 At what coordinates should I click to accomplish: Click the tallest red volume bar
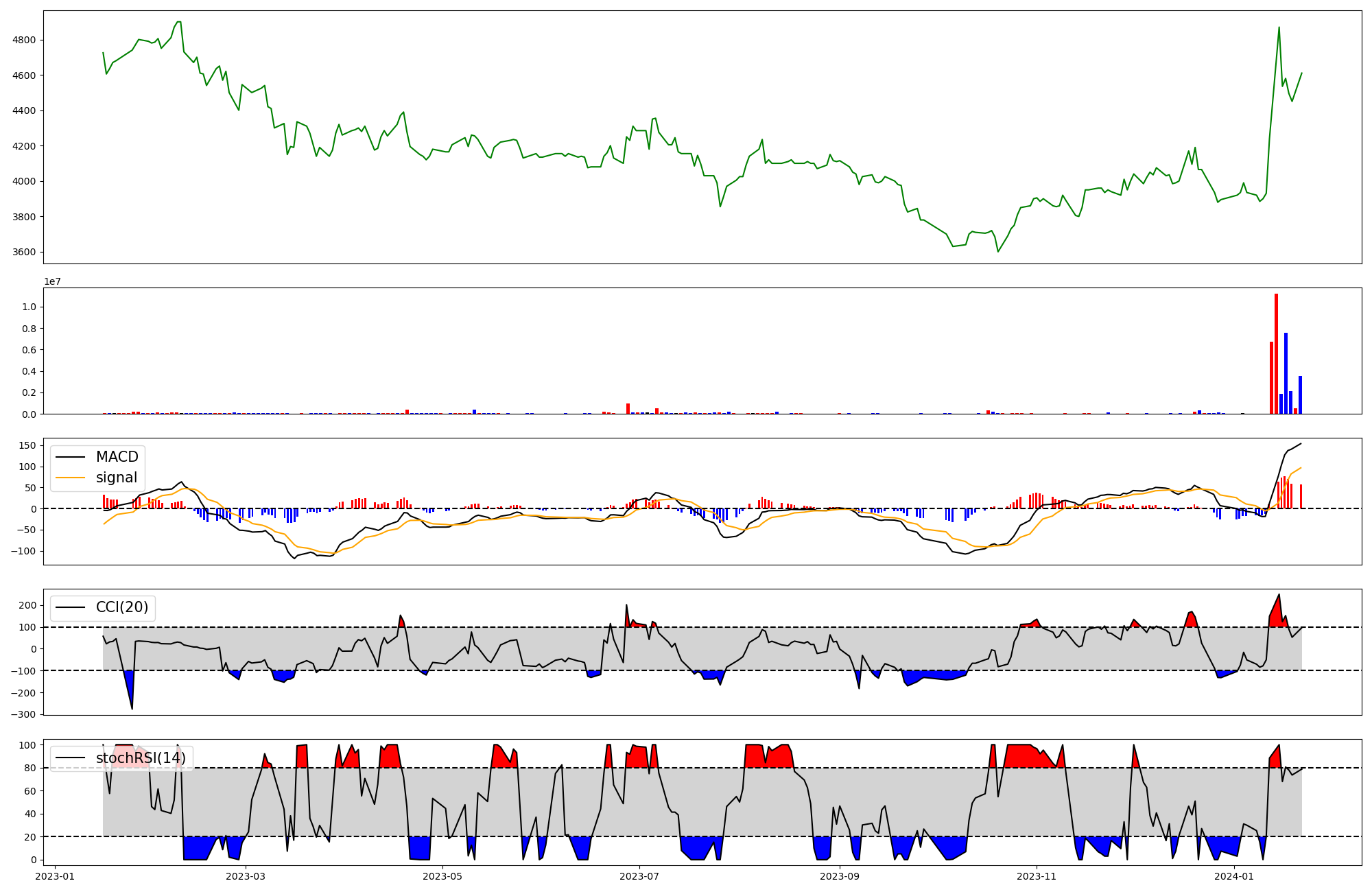point(1276,354)
